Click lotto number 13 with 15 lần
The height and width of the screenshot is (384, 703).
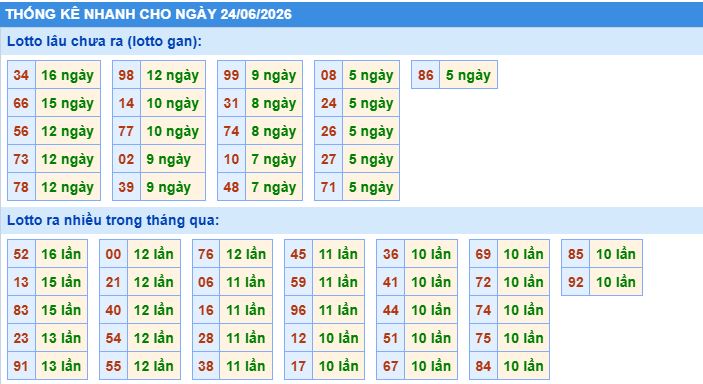[x=21, y=282]
